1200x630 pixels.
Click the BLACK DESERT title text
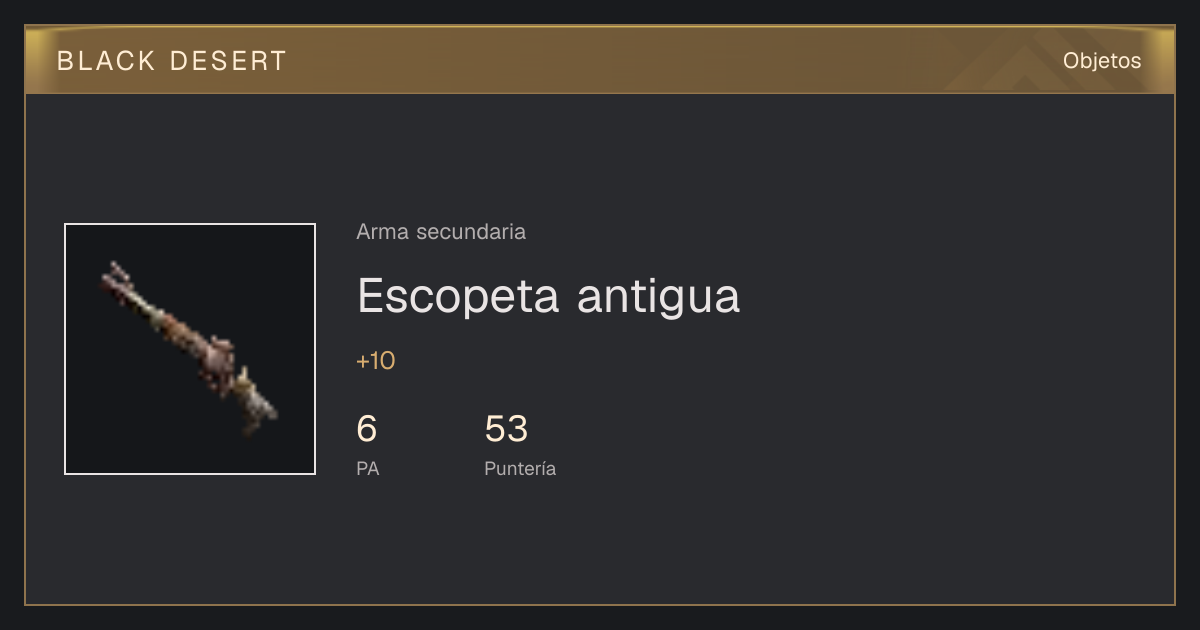172,61
